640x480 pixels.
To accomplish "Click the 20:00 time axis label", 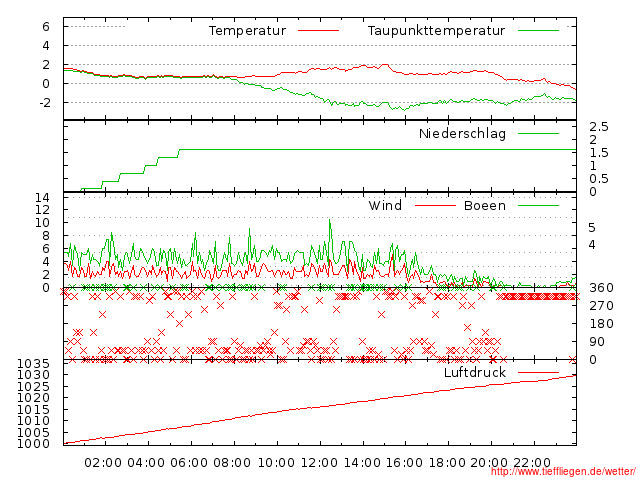I will click(x=489, y=463).
